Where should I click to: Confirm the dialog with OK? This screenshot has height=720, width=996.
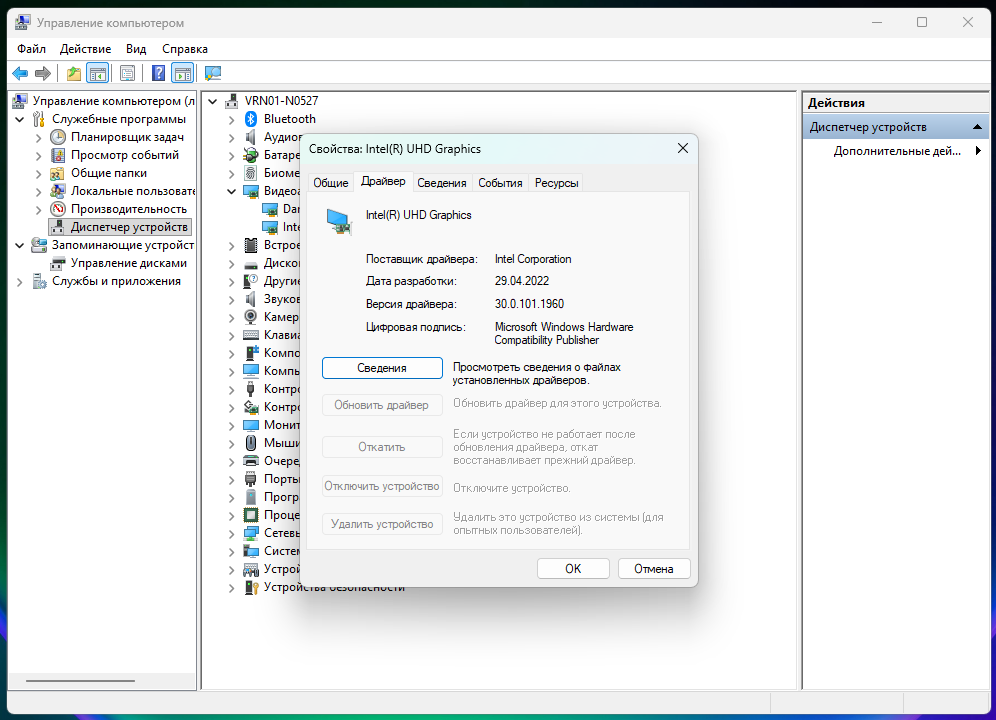(x=573, y=569)
